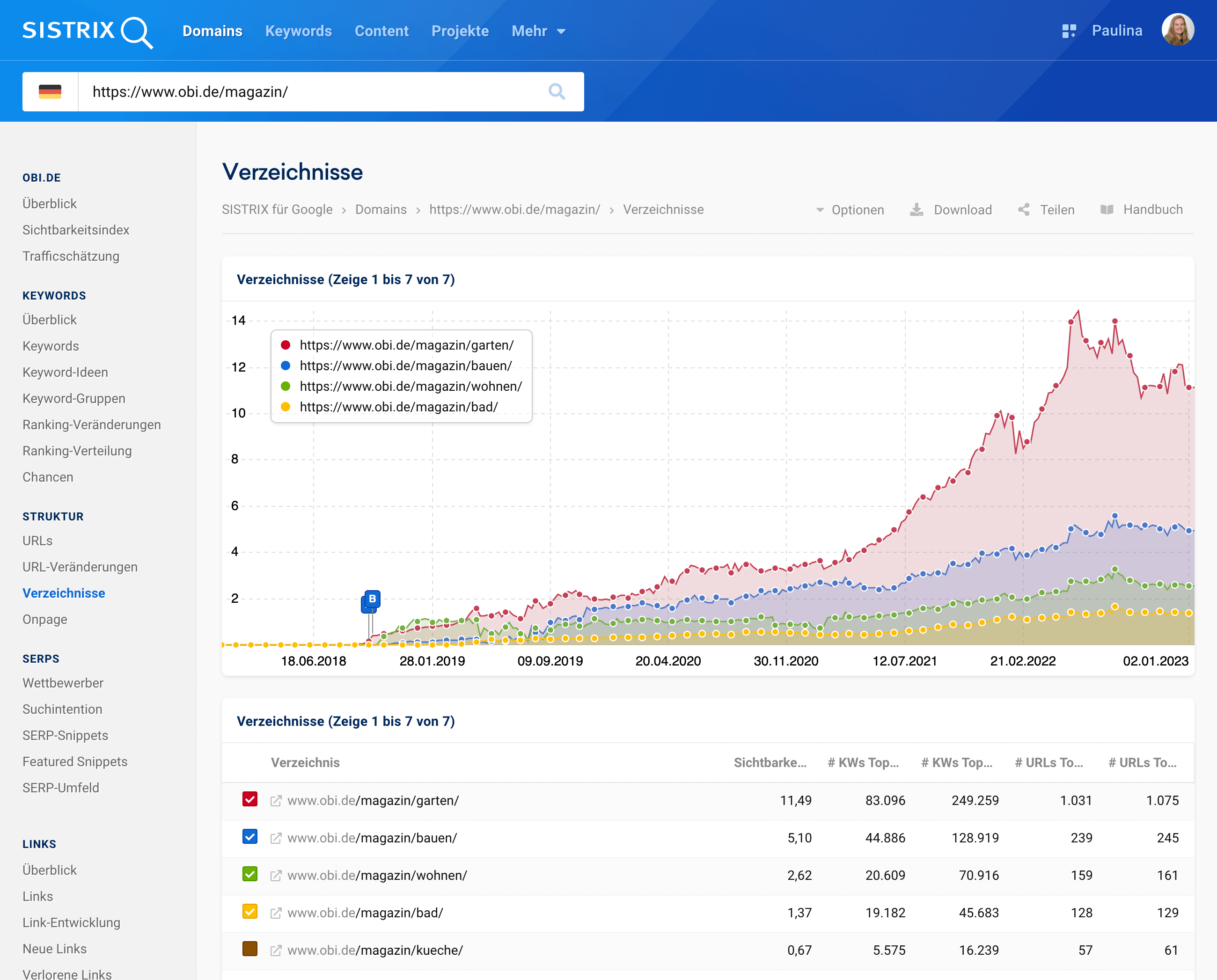Open the dashboard grid icon beside Paulina

(1069, 31)
